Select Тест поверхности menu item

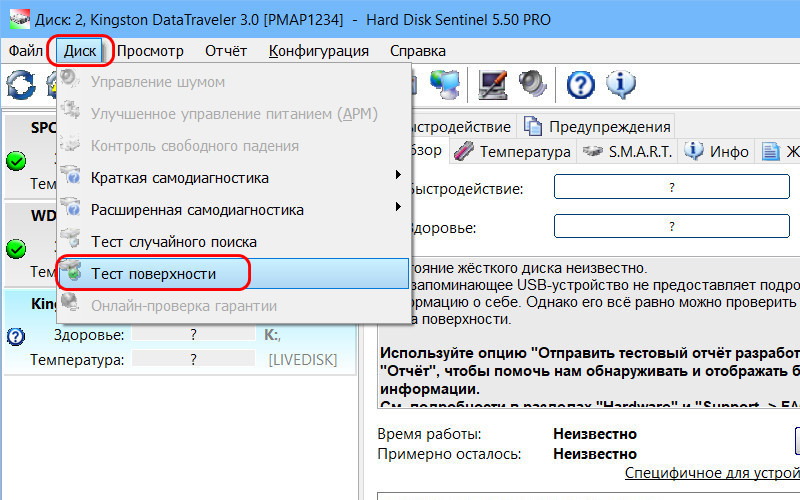(x=233, y=274)
